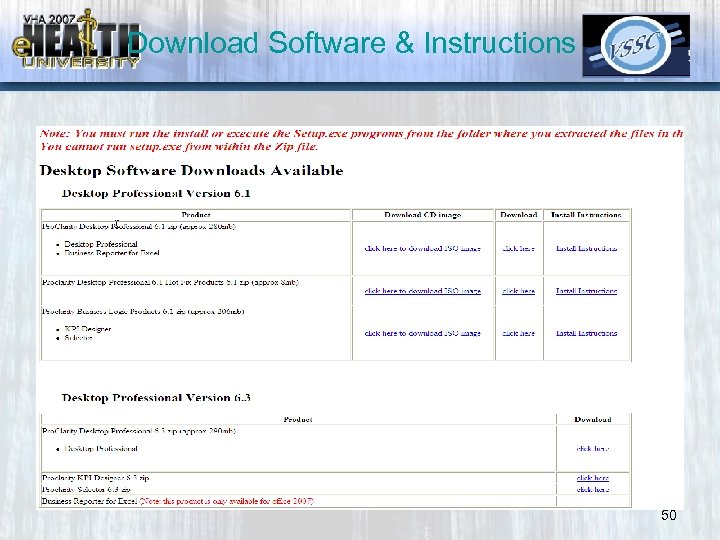
Task: Open Install Instructions for Business Logic Products row
Action: (586, 333)
